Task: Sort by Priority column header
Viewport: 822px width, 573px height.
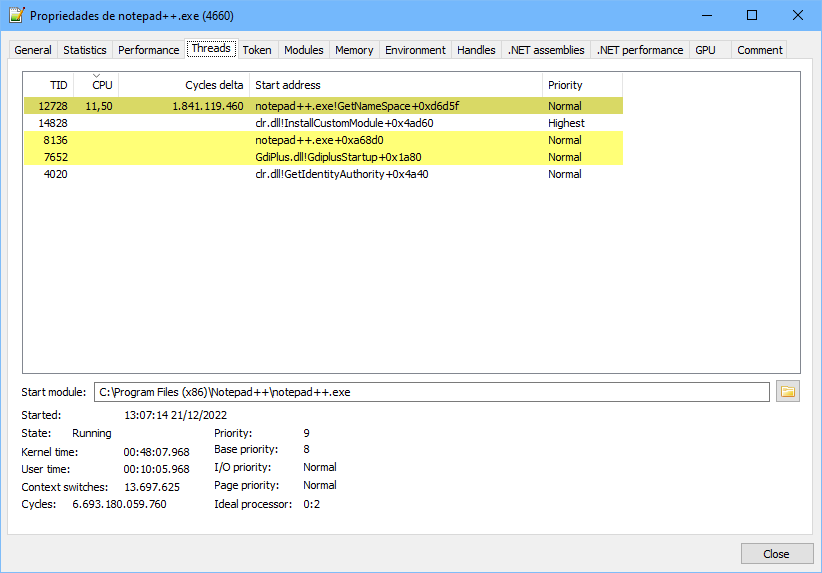Action: click(x=582, y=85)
